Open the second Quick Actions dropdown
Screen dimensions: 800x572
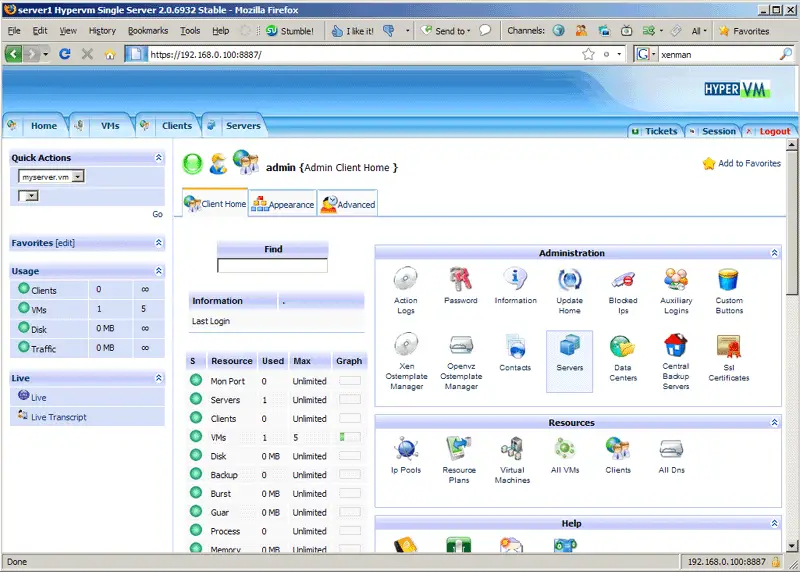coord(29,195)
